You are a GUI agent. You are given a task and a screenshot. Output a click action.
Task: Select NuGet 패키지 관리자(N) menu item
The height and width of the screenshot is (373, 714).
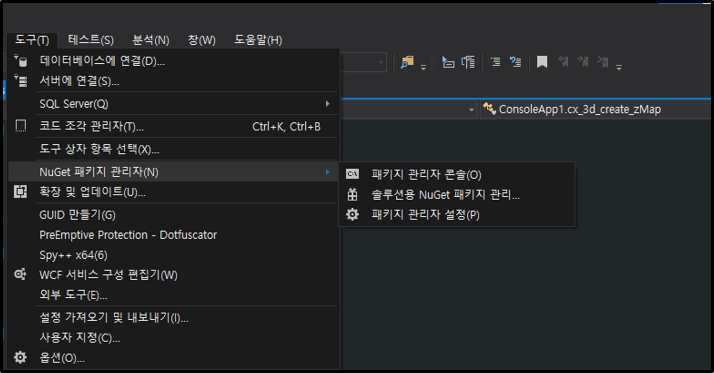click(x=173, y=172)
